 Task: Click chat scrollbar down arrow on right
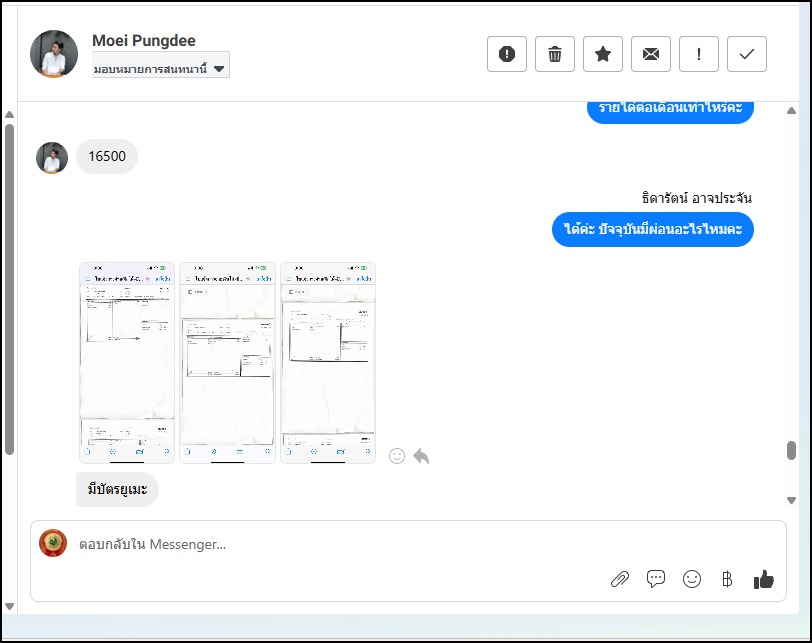click(791, 500)
